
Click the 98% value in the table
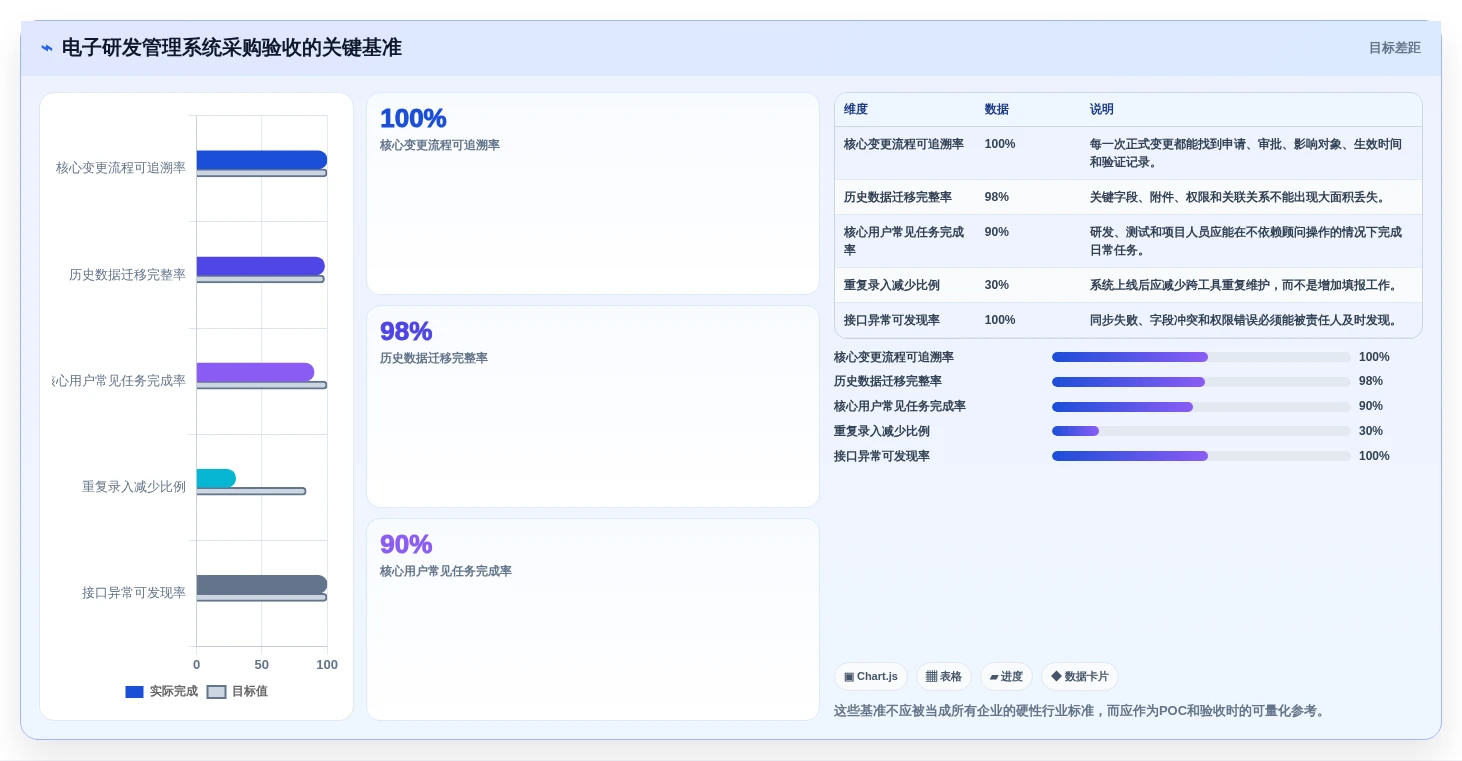(x=997, y=197)
